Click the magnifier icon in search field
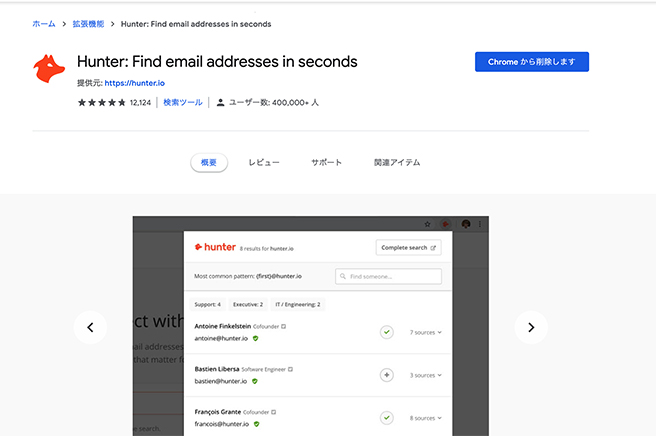The image size is (656, 436). (343, 277)
